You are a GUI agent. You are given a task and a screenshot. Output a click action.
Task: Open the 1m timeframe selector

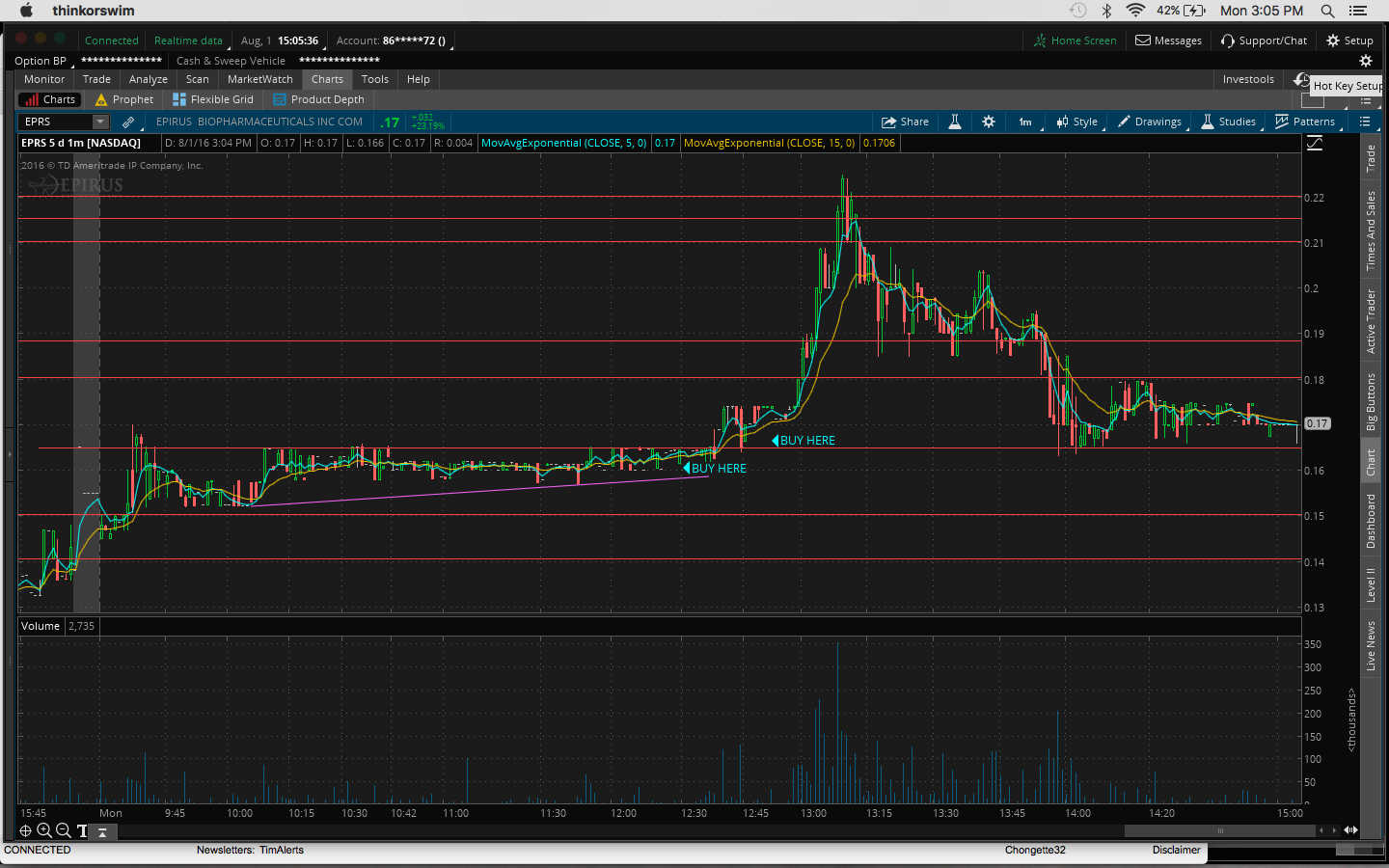coord(1025,122)
